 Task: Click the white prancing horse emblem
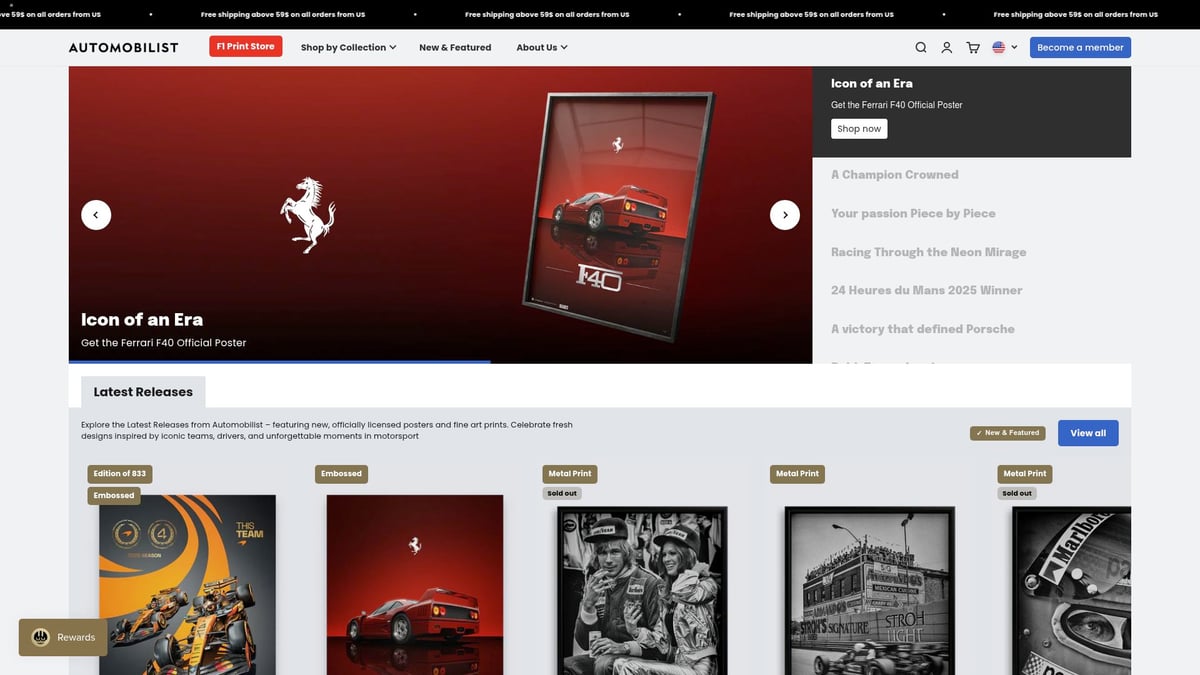308,215
